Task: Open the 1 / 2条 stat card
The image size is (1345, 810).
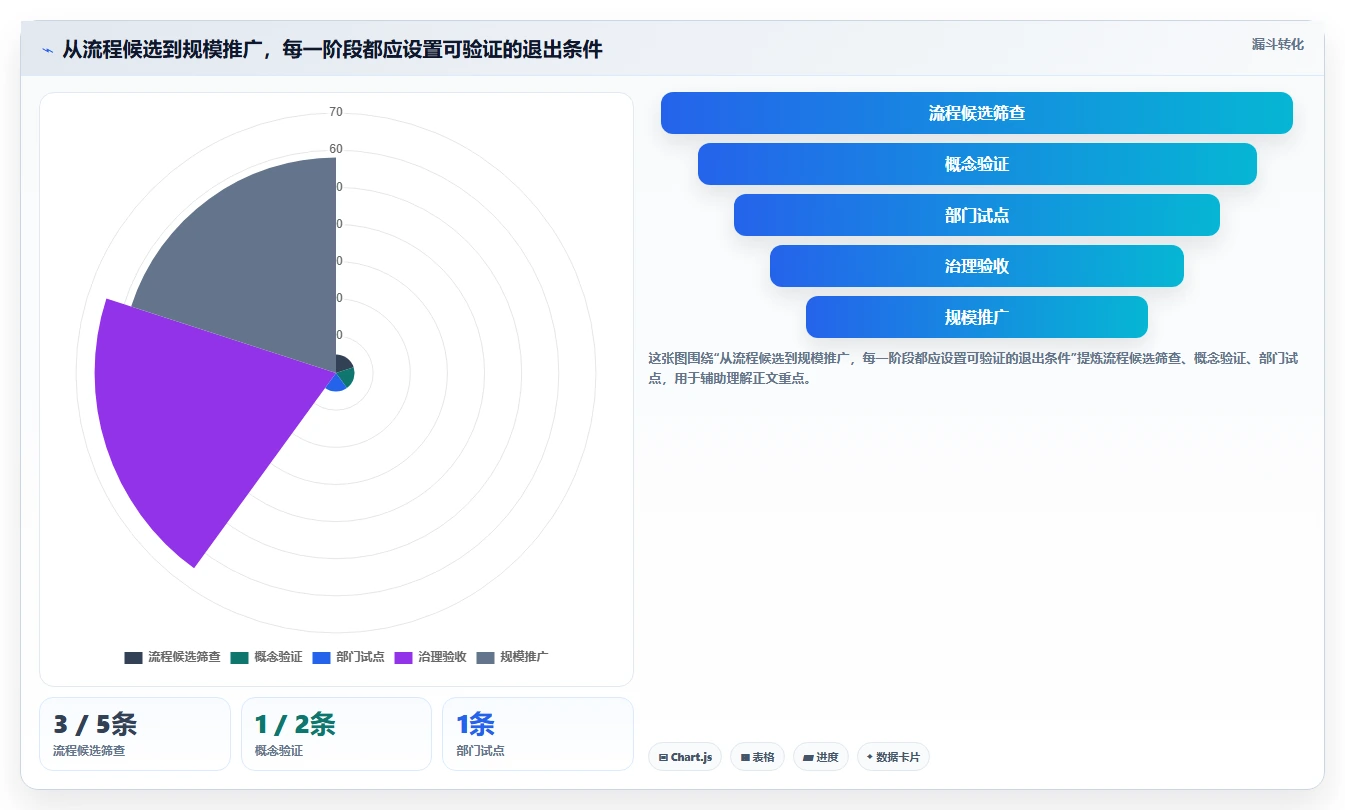Action: [x=336, y=734]
